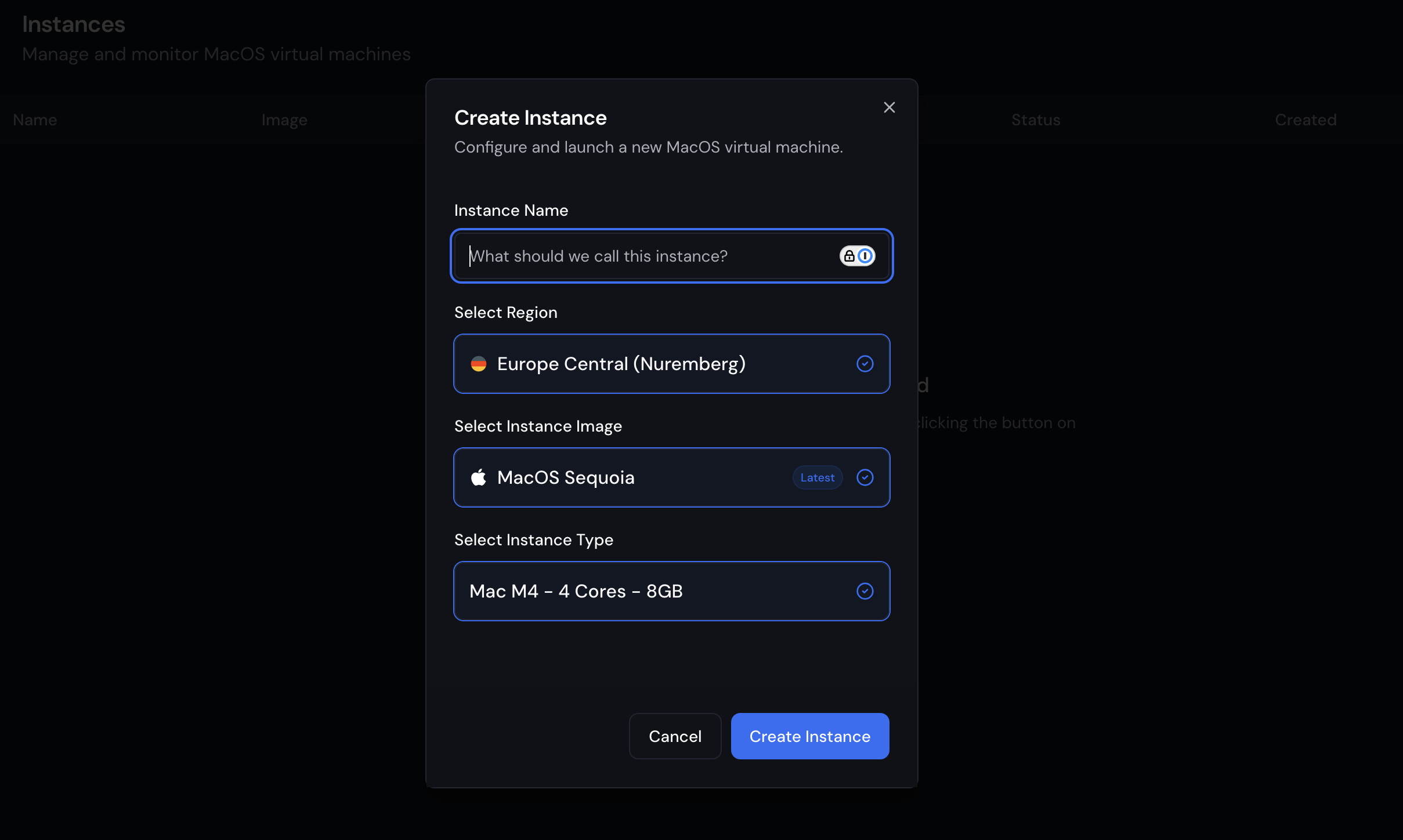This screenshot has height=840, width=1403.
Task: Click the checkmark circle on the region selector
Action: coord(865,364)
